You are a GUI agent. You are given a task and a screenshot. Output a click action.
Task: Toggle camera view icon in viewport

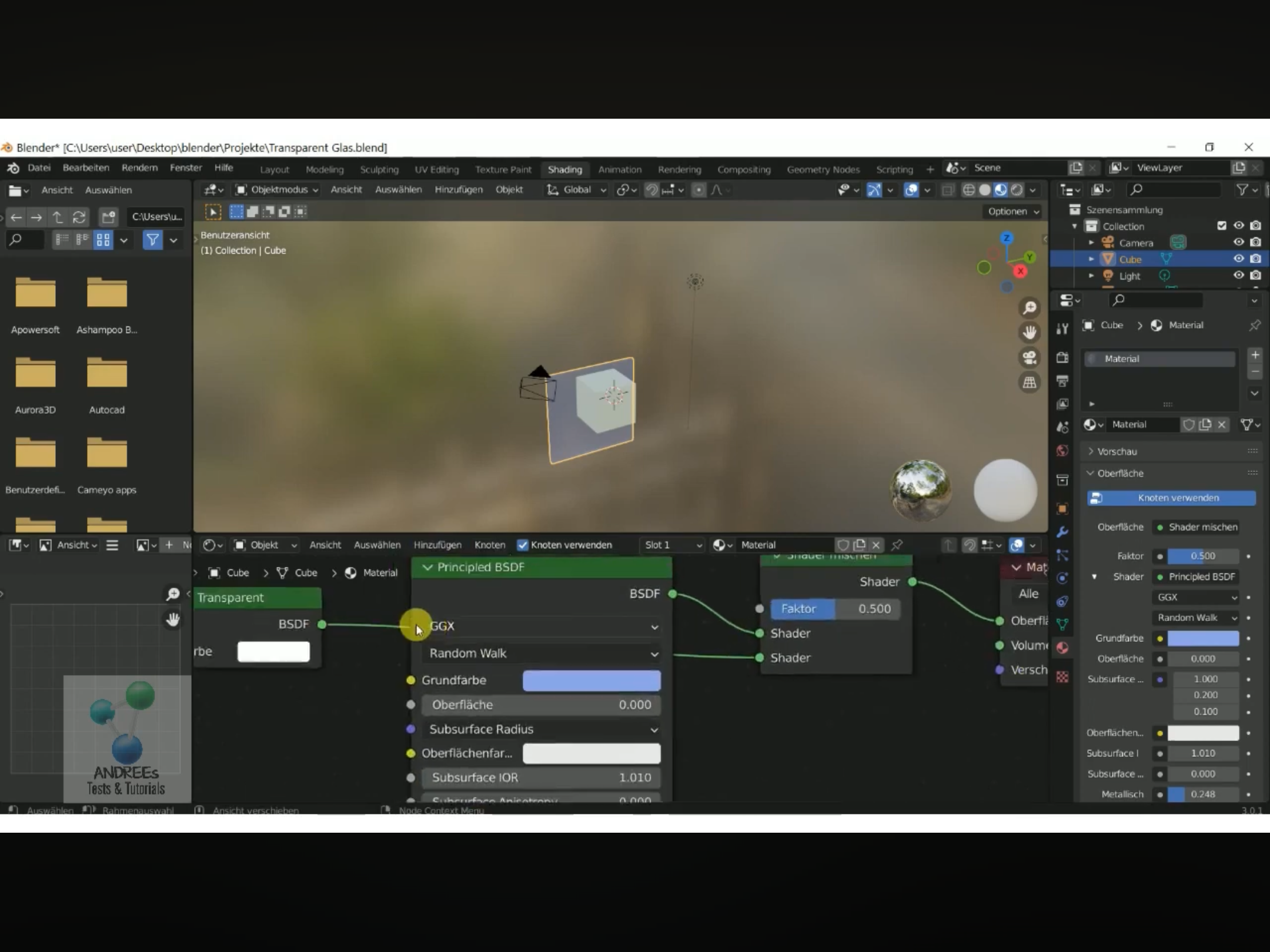click(x=1030, y=357)
